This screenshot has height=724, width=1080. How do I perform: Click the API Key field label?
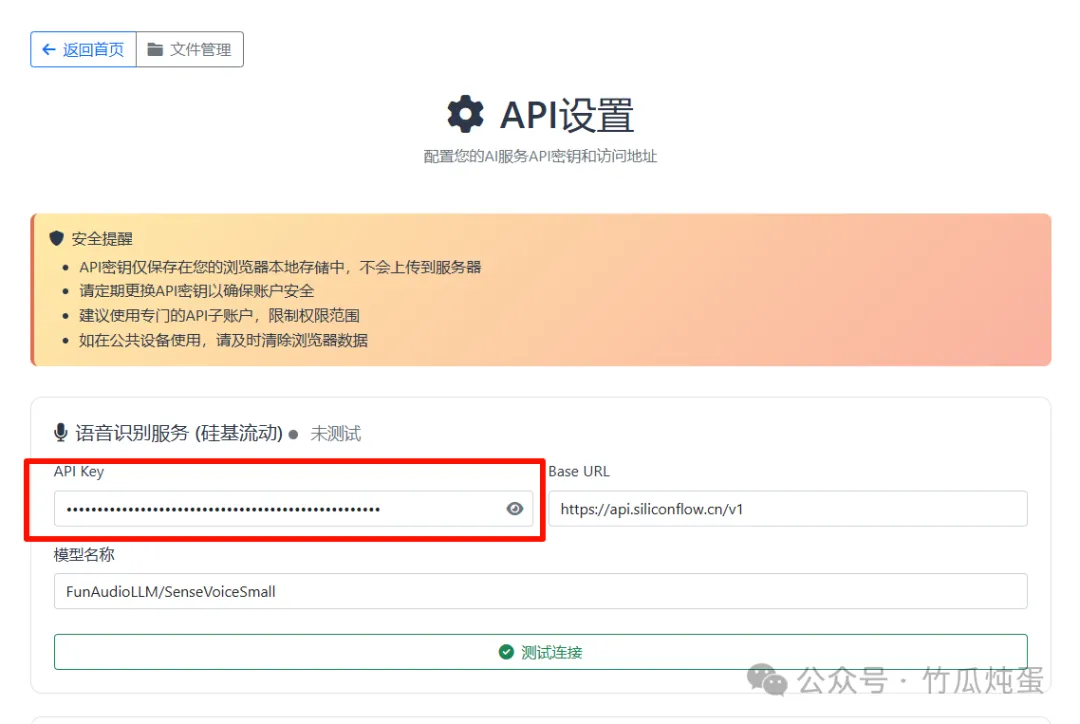(x=79, y=472)
